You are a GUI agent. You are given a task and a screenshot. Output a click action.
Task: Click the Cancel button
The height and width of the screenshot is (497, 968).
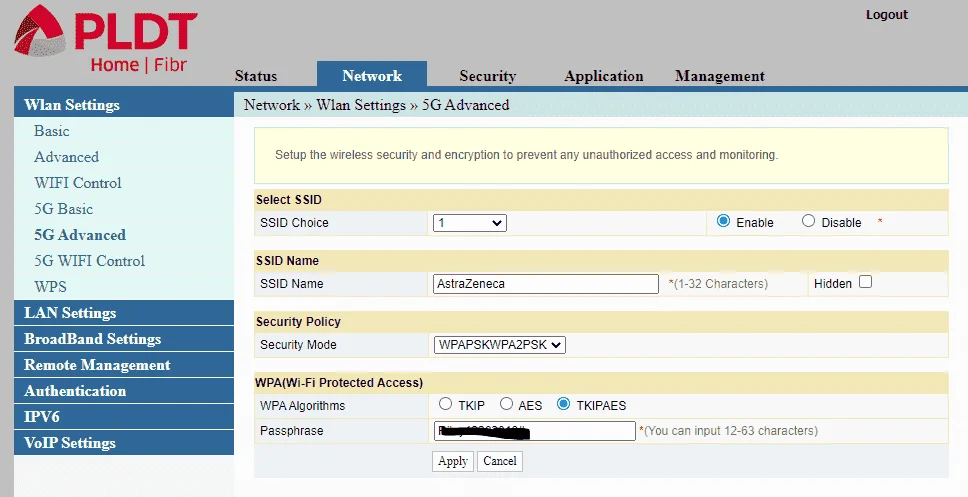[x=499, y=461]
